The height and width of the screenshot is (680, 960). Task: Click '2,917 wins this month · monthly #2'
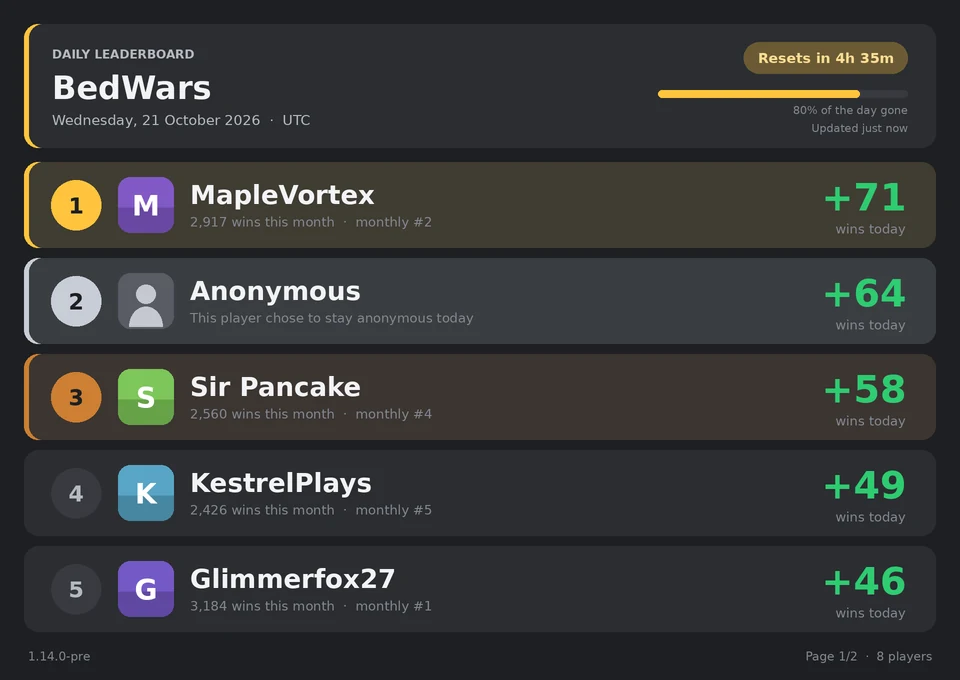coord(311,222)
